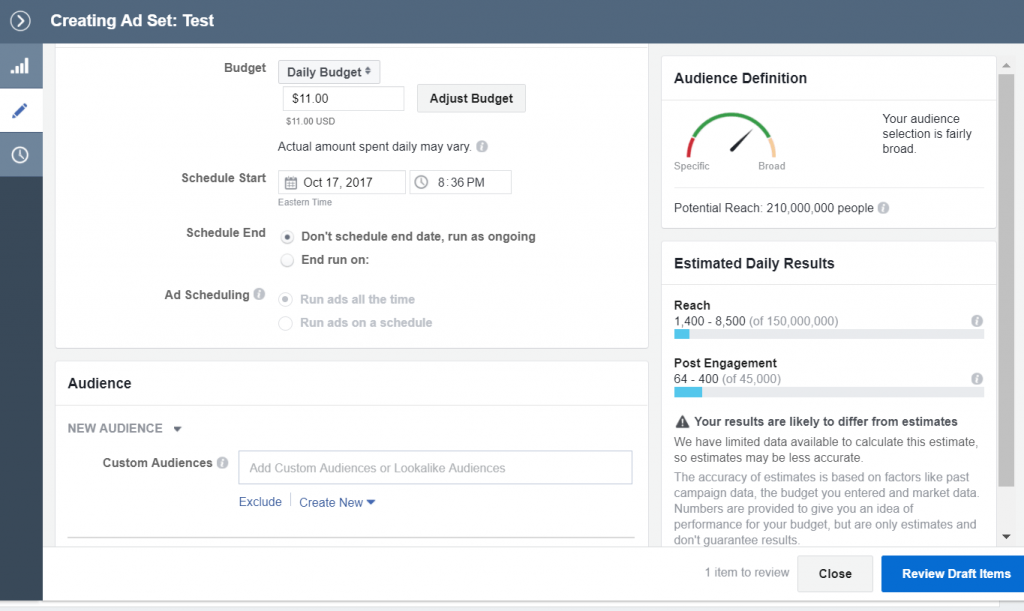Expand the collapsed navigation with the chevron icon
1024x611 pixels.
tap(19, 20)
